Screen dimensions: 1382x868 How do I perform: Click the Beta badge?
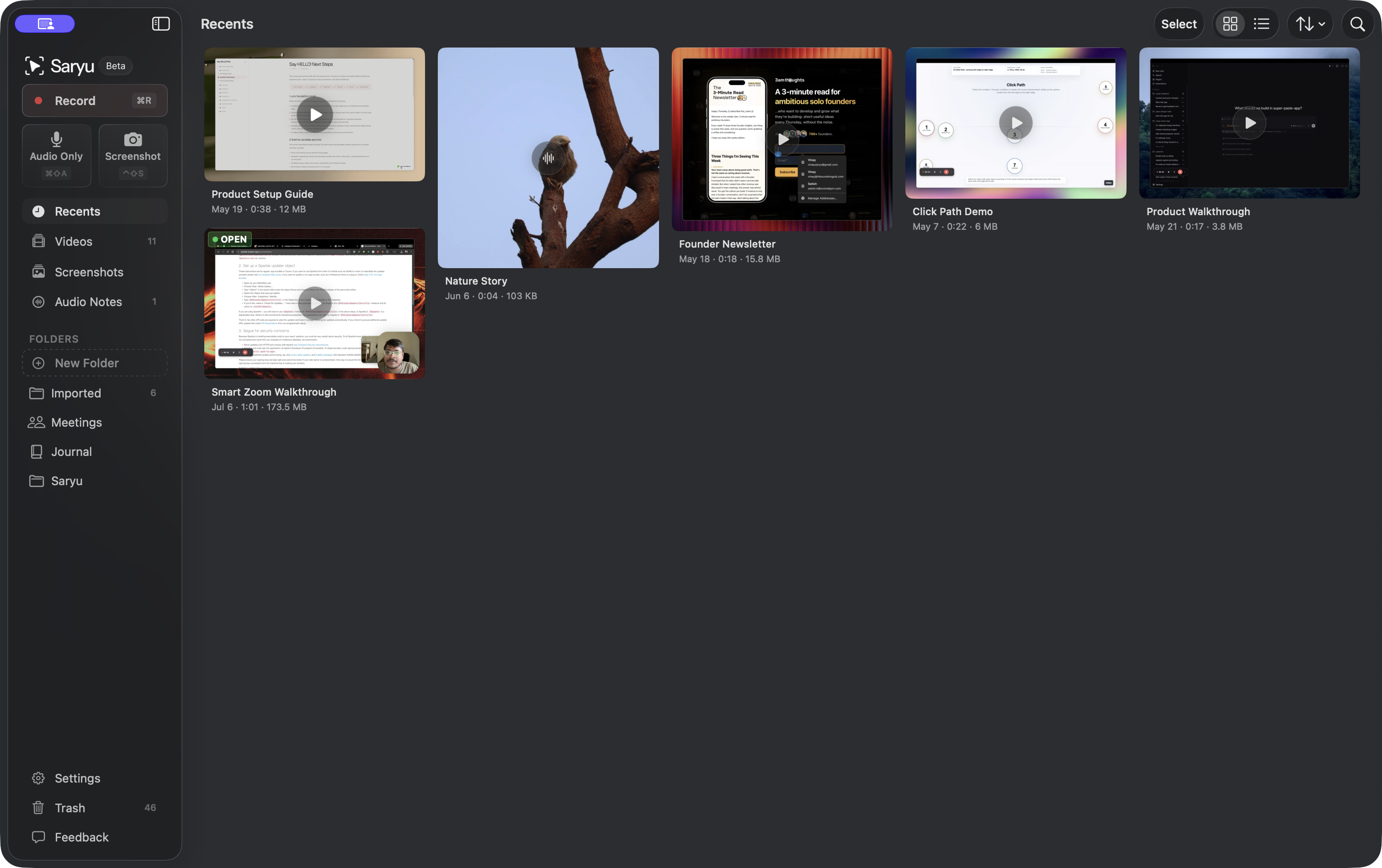[115, 66]
